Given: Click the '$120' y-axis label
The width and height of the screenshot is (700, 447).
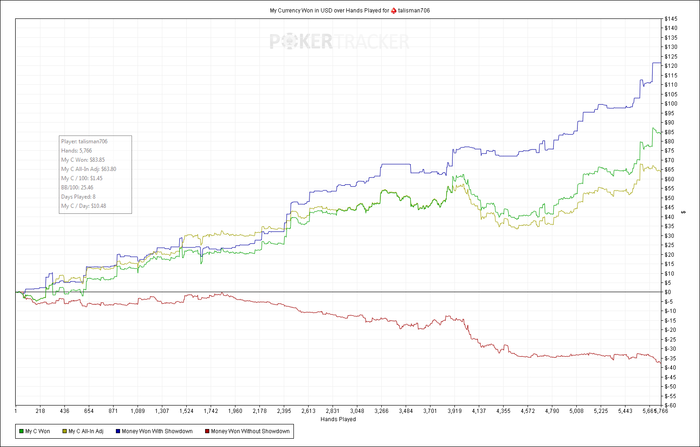Looking at the screenshot, I should [x=671, y=66].
